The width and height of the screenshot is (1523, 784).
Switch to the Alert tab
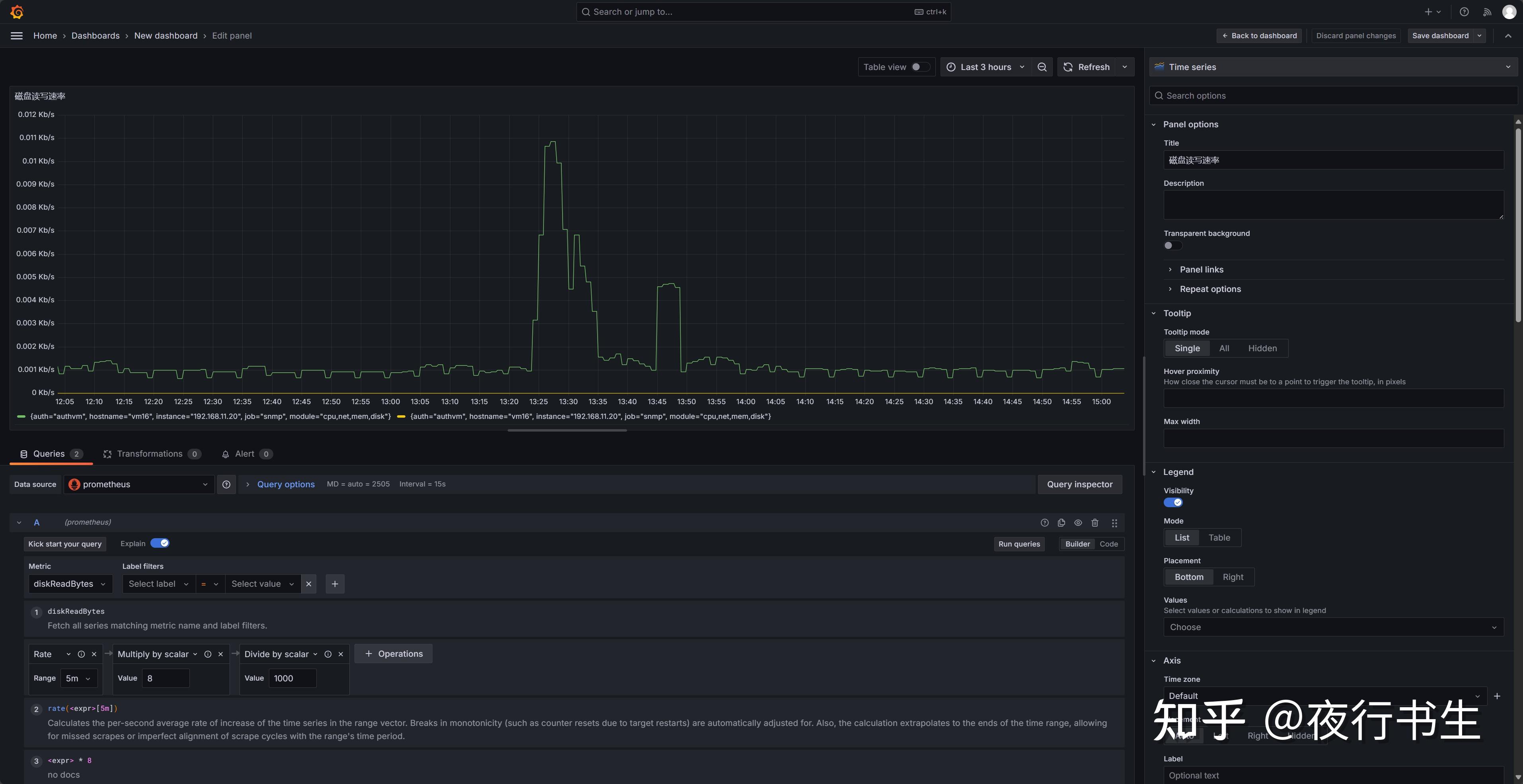[x=247, y=454]
